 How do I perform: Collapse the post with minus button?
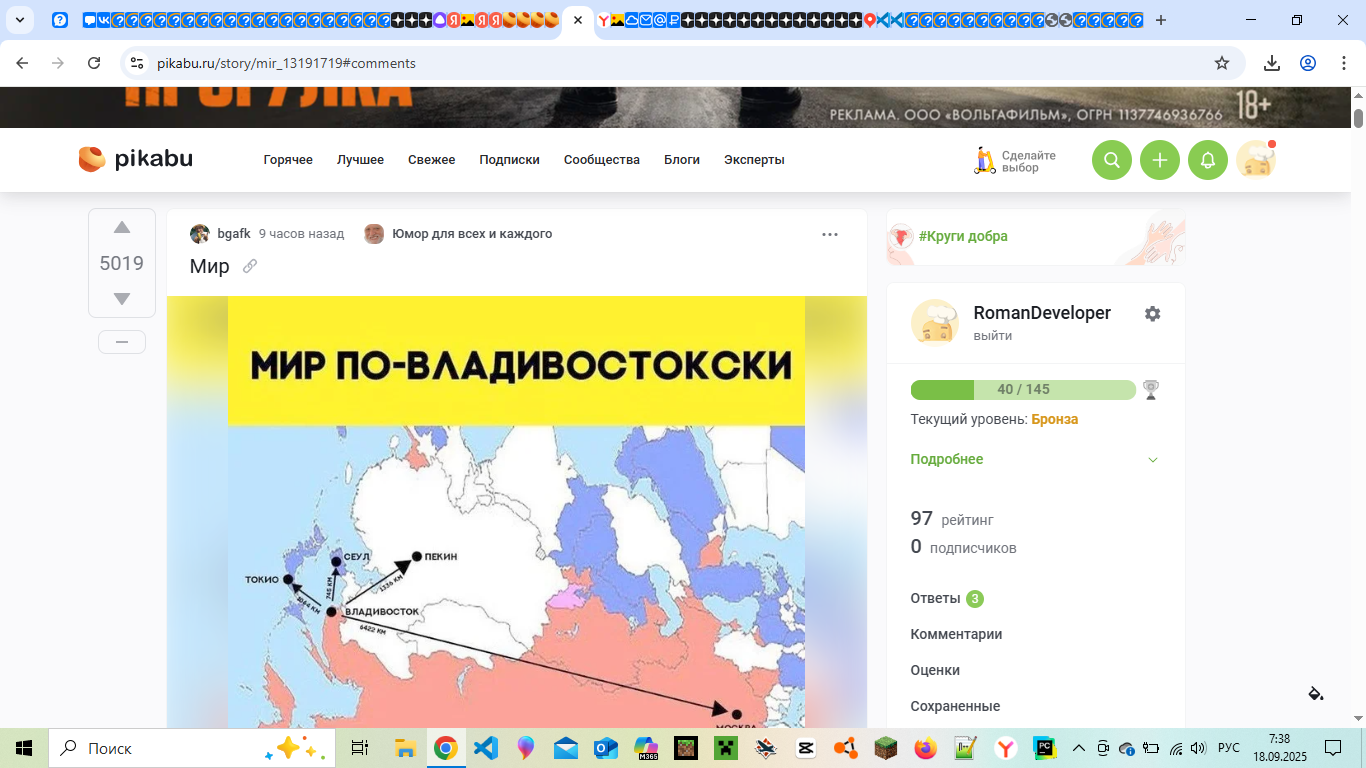tap(122, 342)
